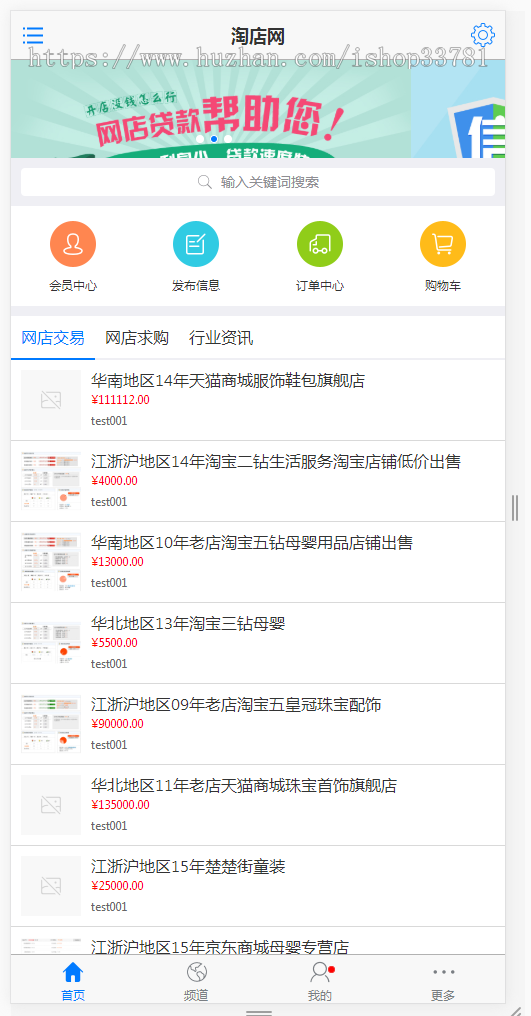Tap the 发布信息 publish info icon
The image size is (531, 1016).
pos(196,244)
